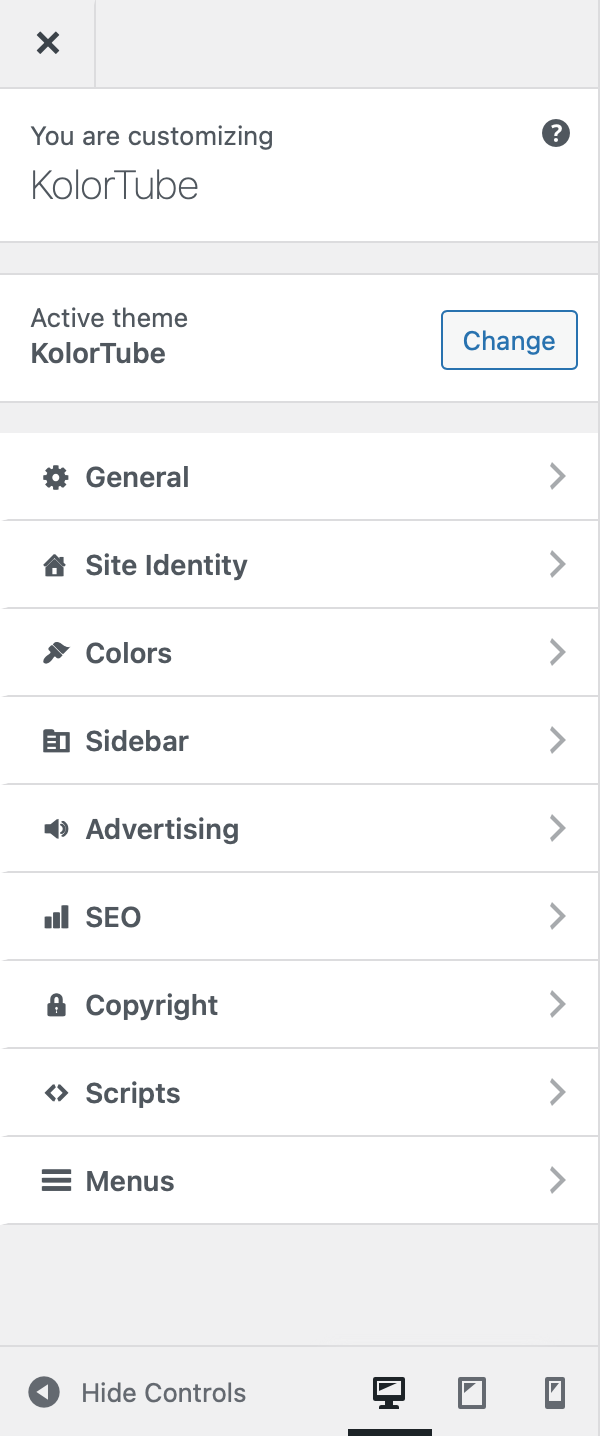Expand the Advertising section chevron
The height and width of the screenshot is (1436, 600).
coord(558,829)
